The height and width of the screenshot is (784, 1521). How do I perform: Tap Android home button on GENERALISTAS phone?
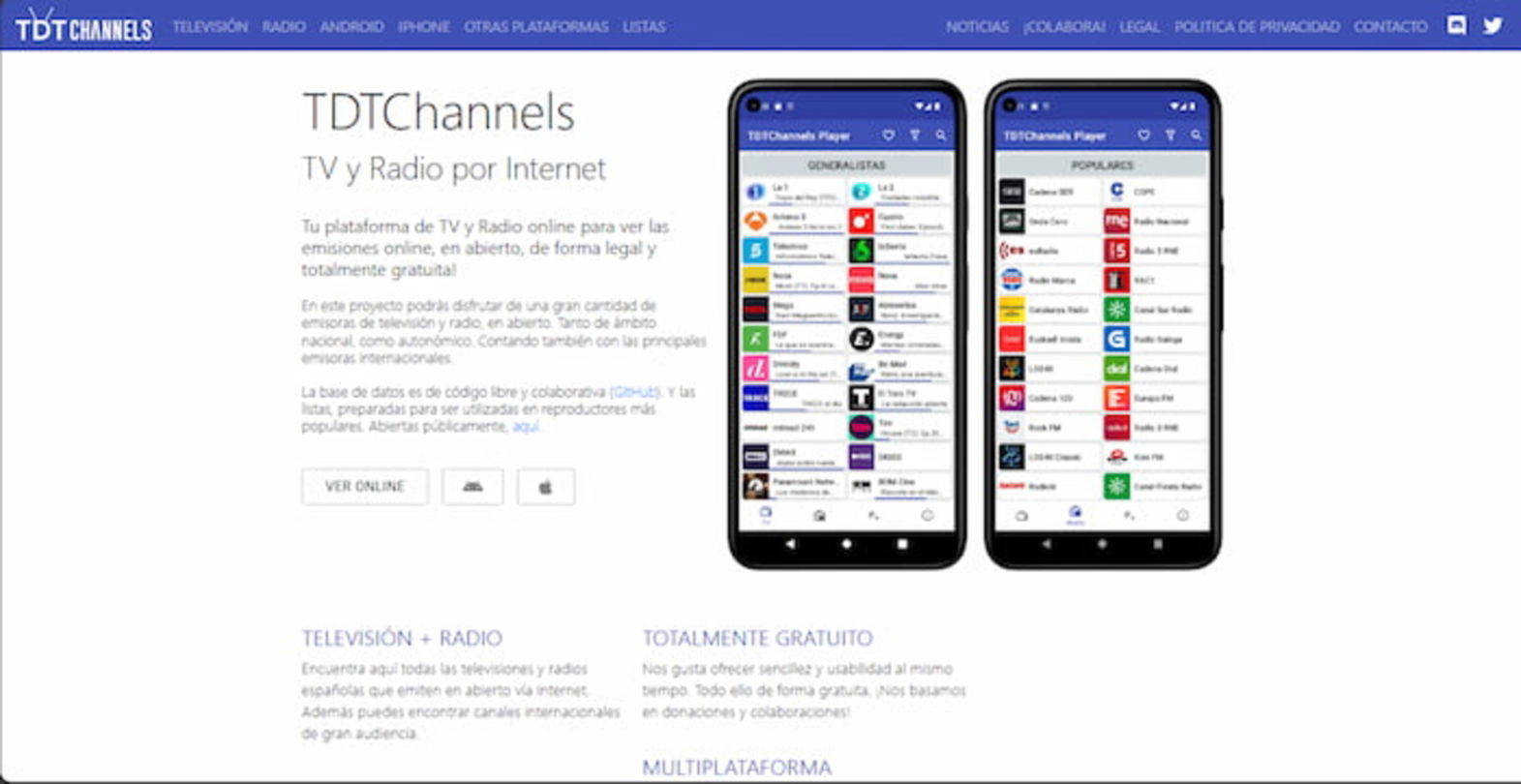coord(846,544)
